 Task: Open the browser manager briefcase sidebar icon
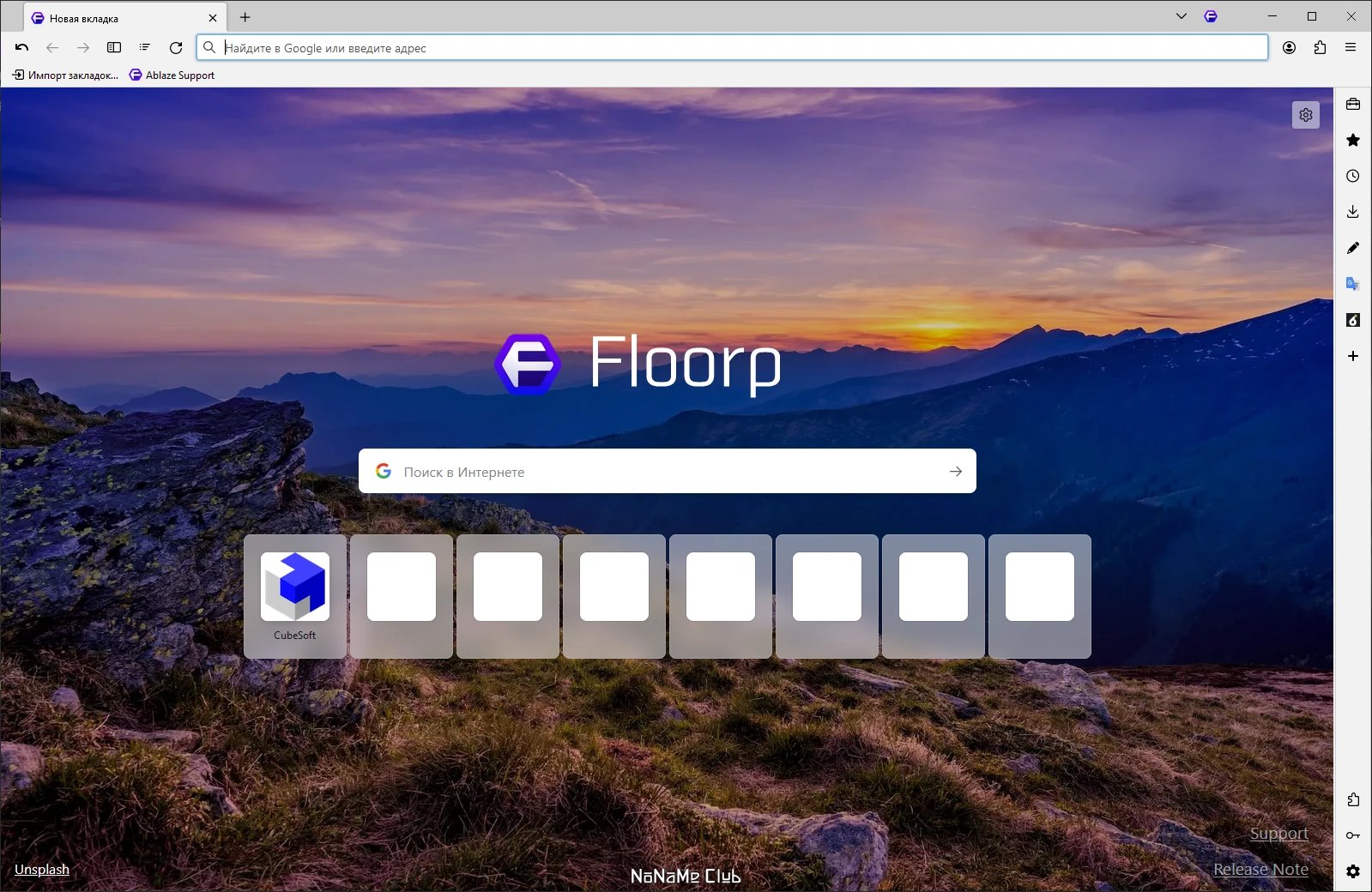1353,105
